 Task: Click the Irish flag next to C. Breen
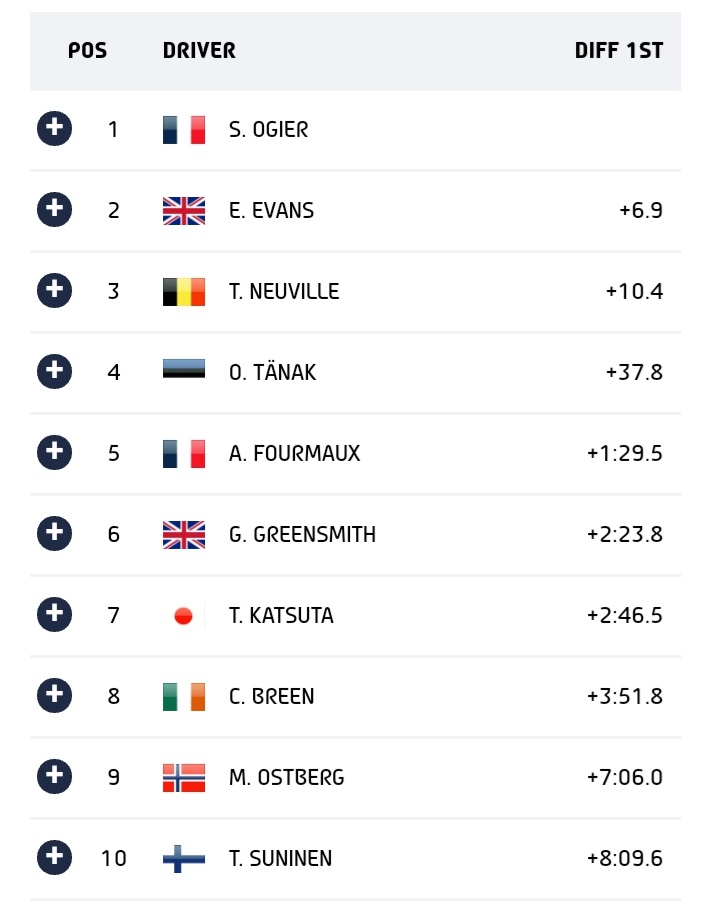pyautogui.click(x=184, y=696)
